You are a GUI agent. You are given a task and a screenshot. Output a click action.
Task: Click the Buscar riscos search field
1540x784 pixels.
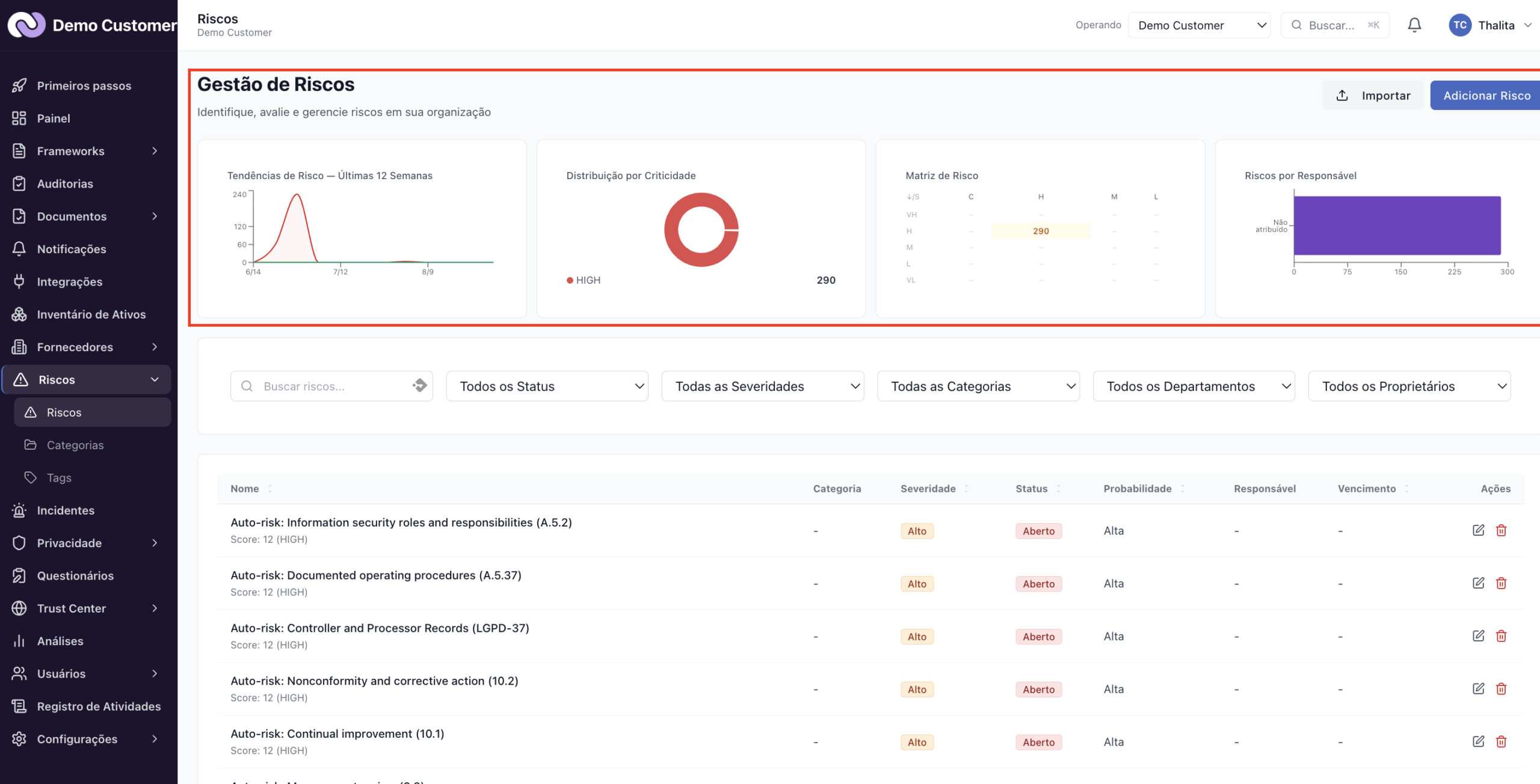331,386
